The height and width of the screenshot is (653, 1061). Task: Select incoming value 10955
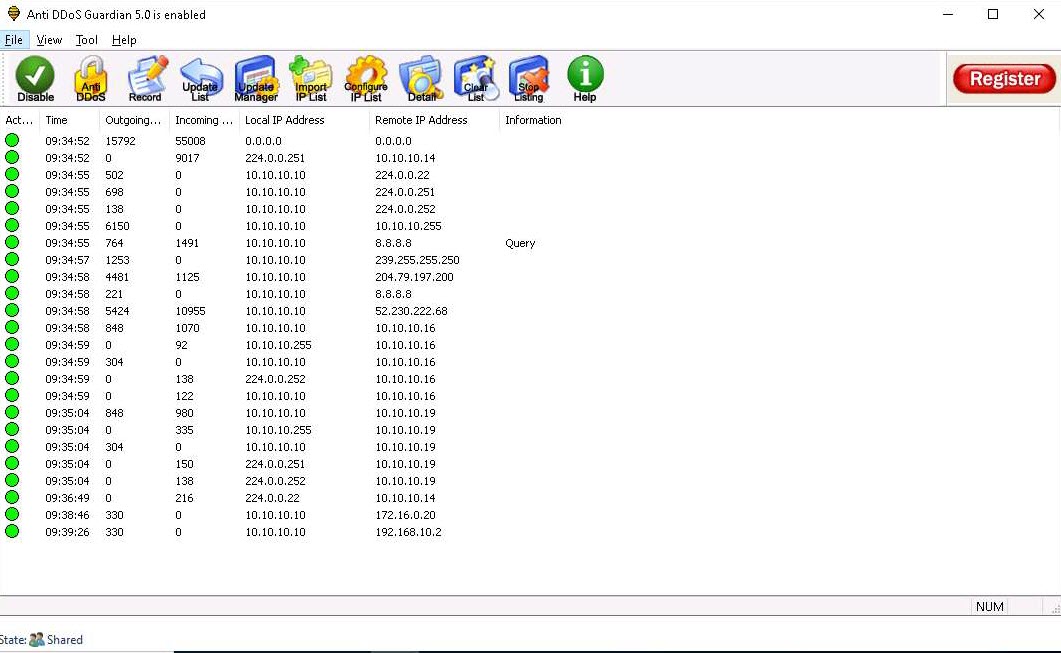point(190,311)
